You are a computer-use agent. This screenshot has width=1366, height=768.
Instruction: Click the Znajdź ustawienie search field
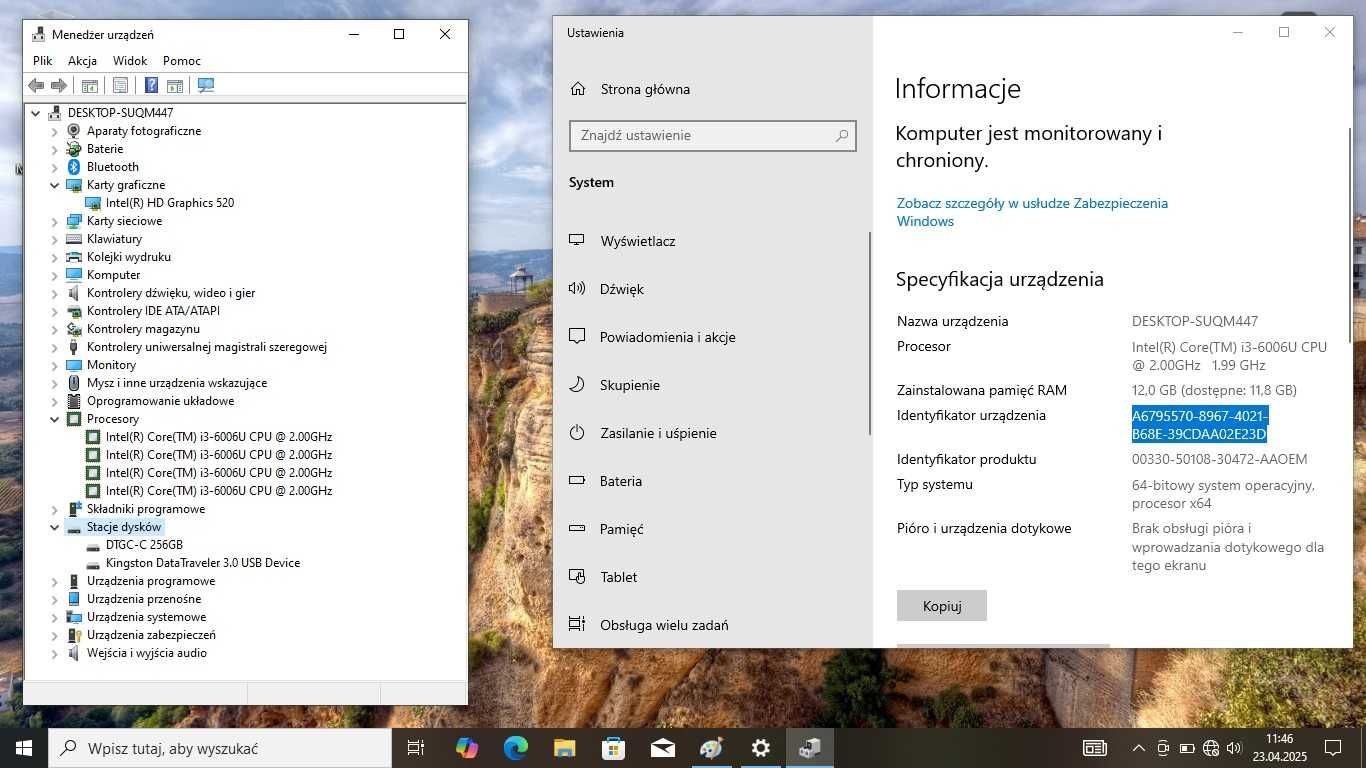click(712, 136)
